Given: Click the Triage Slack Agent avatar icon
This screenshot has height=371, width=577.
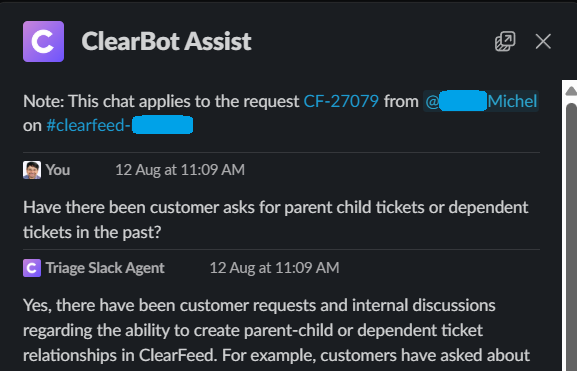Looking at the screenshot, I should point(32,268).
